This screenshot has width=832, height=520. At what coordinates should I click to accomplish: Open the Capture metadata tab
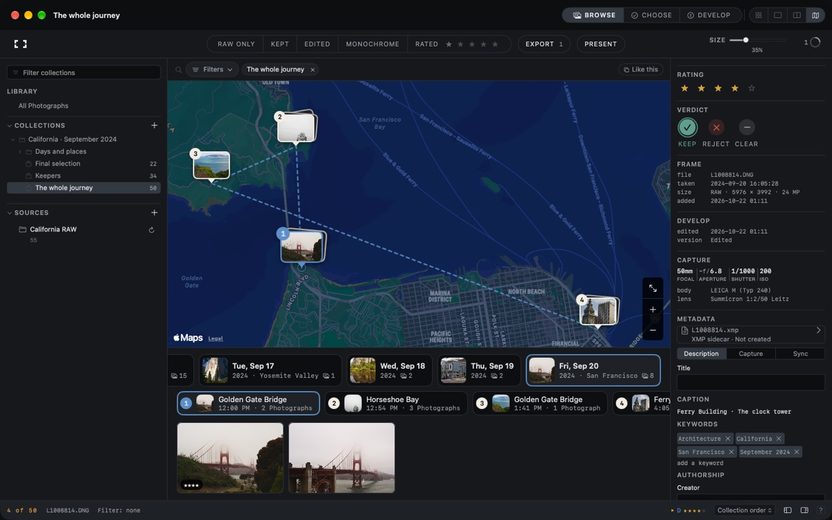pos(751,354)
